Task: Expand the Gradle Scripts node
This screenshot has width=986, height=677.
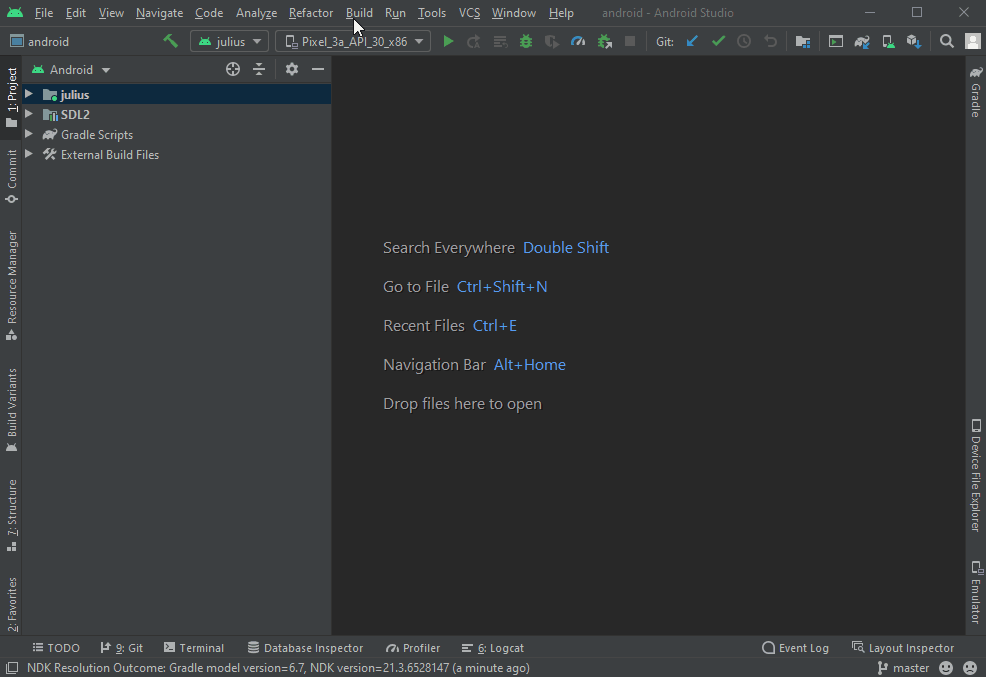Action: tap(29, 134)
